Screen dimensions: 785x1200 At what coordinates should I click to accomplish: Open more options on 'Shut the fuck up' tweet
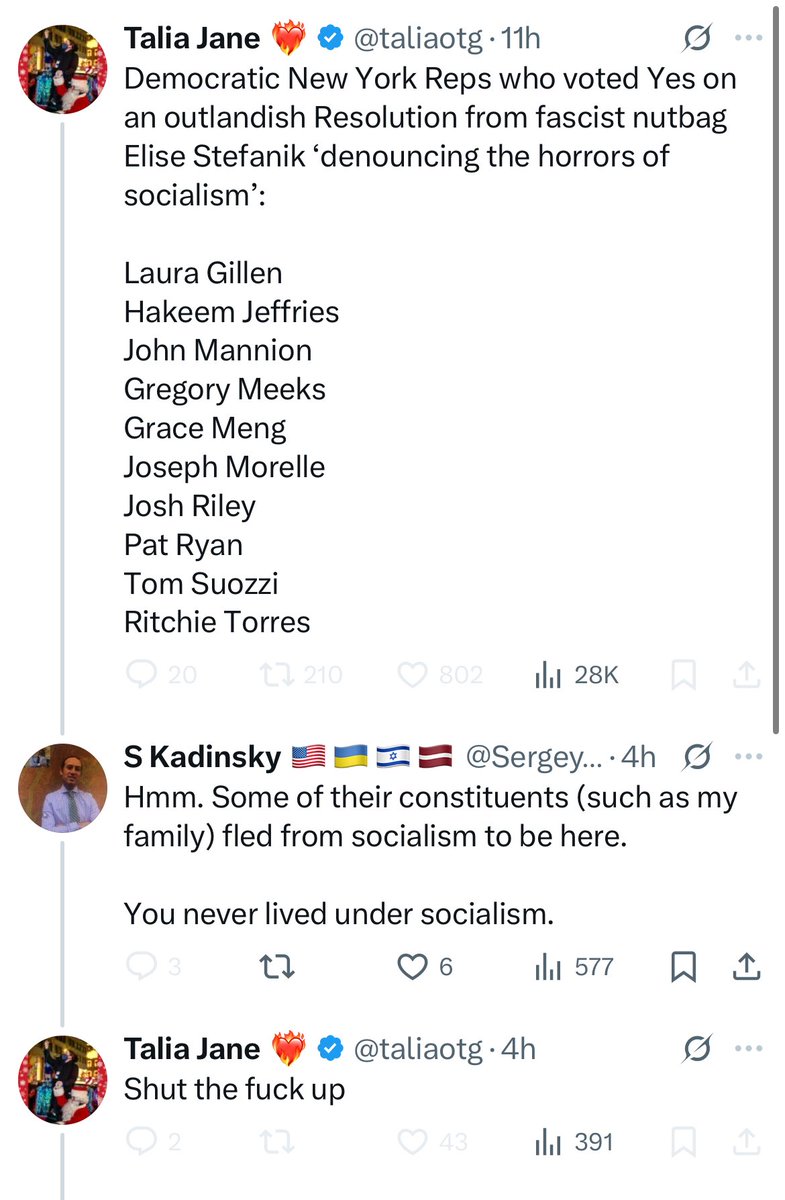click(x=749, y=1048)
